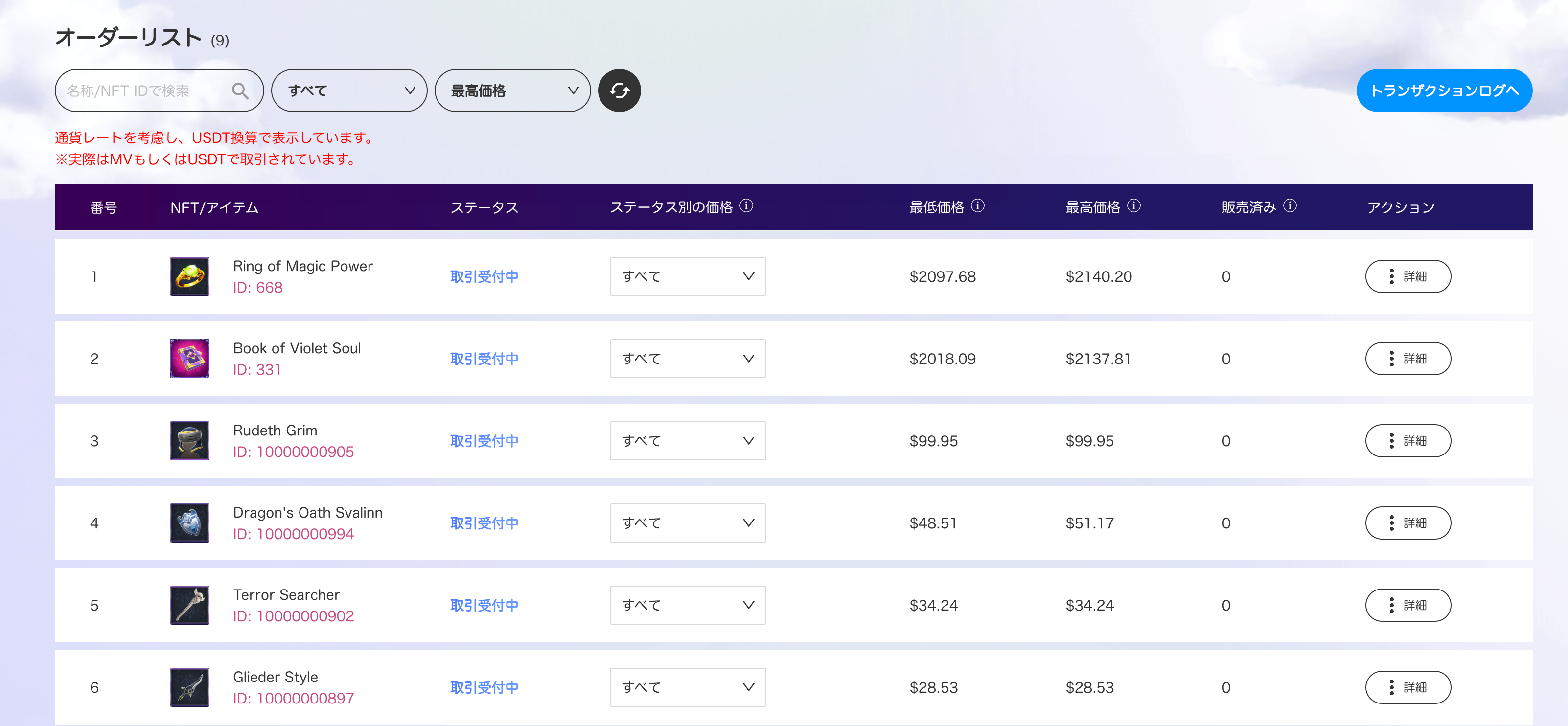Image resolution: width=1568 pixels, height=726 pixels.
Task: Click 取引受付中 status for Rudeth Grim
Action: tap(484, 441)
